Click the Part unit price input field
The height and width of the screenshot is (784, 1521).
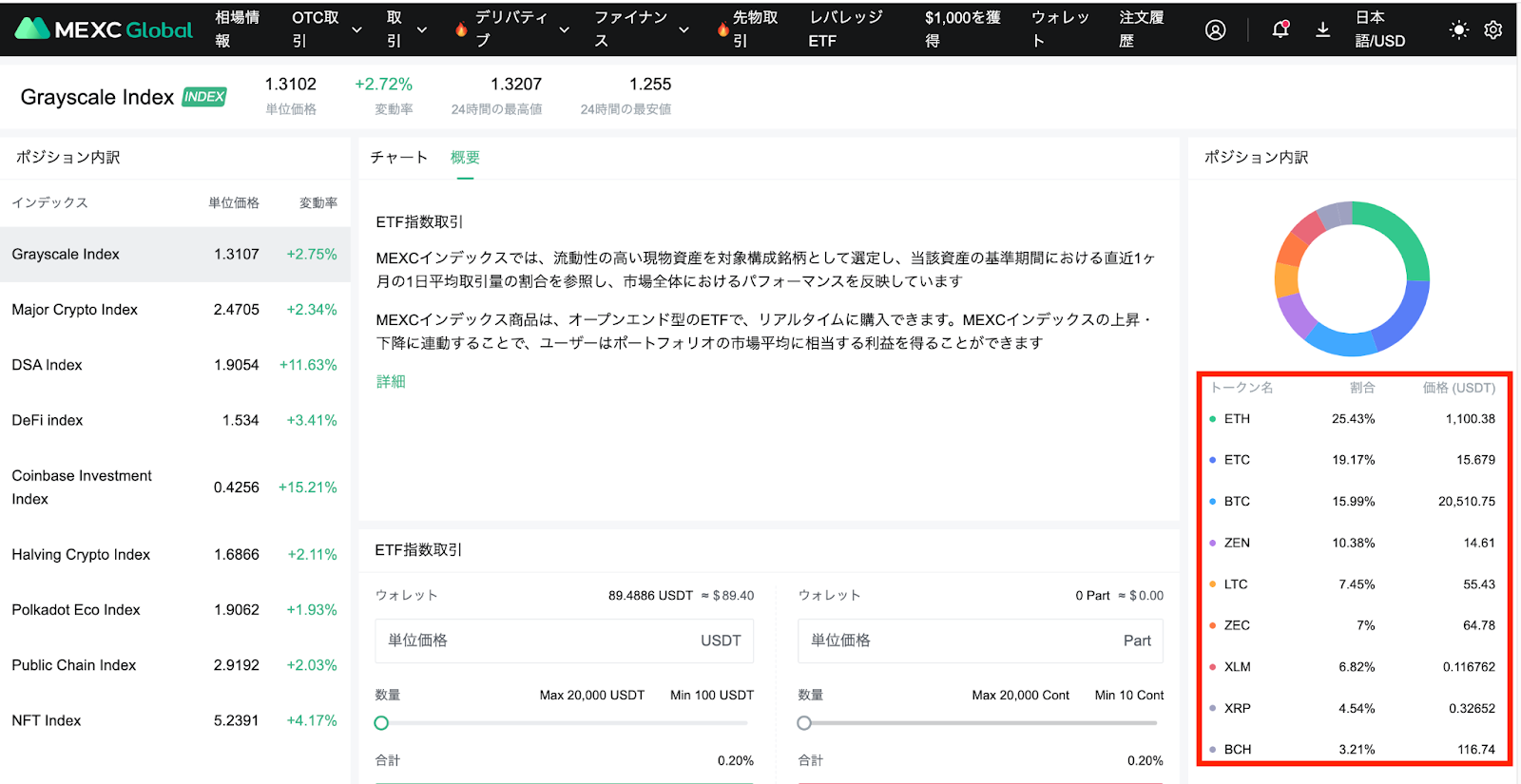(980, 641)
